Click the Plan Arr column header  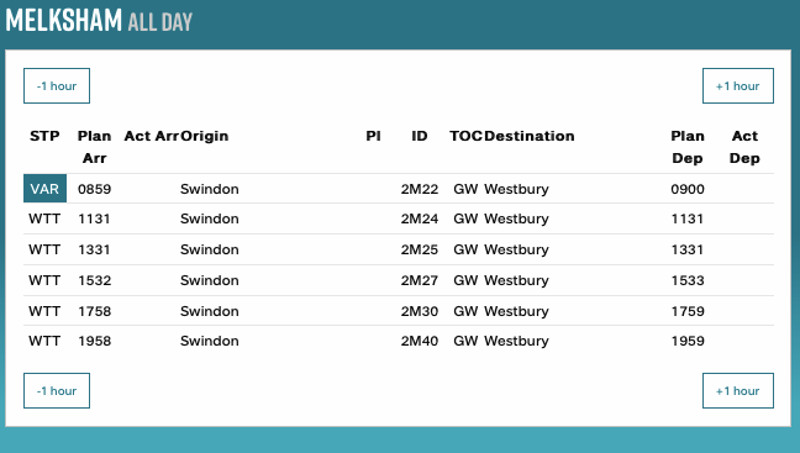94,147
